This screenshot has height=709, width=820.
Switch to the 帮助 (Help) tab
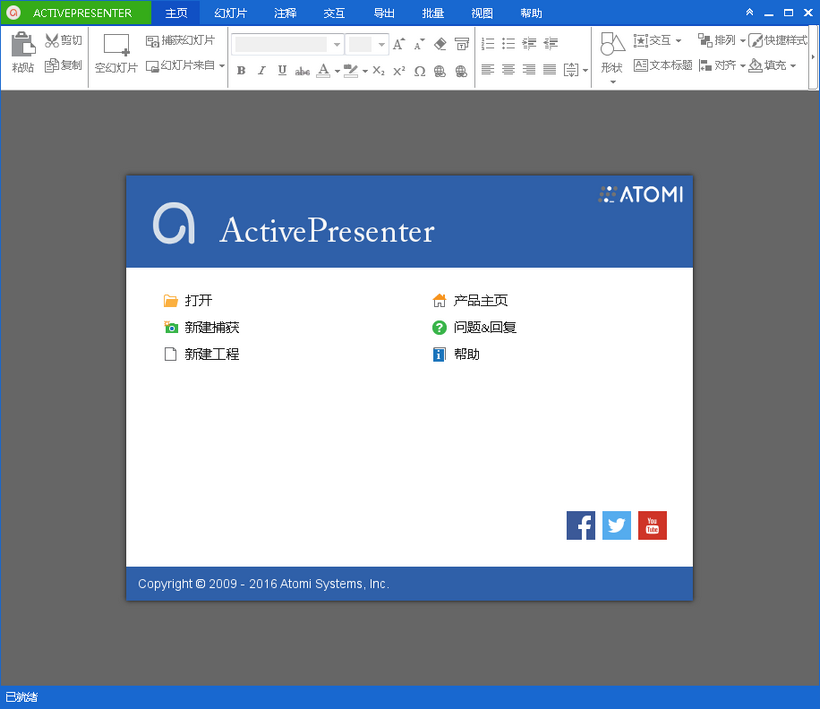(531, 13)
